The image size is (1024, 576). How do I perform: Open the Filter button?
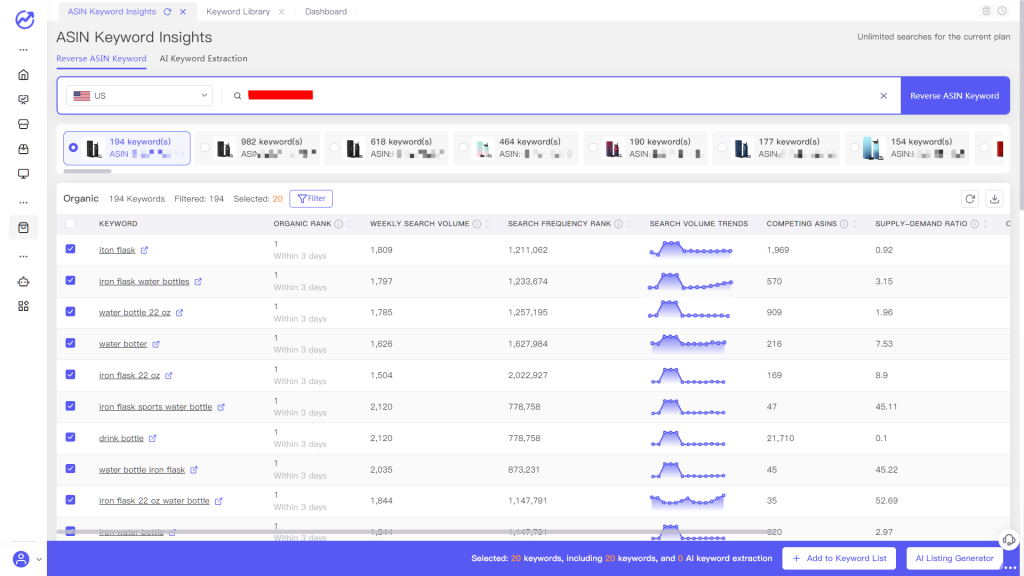pos(311,199)
